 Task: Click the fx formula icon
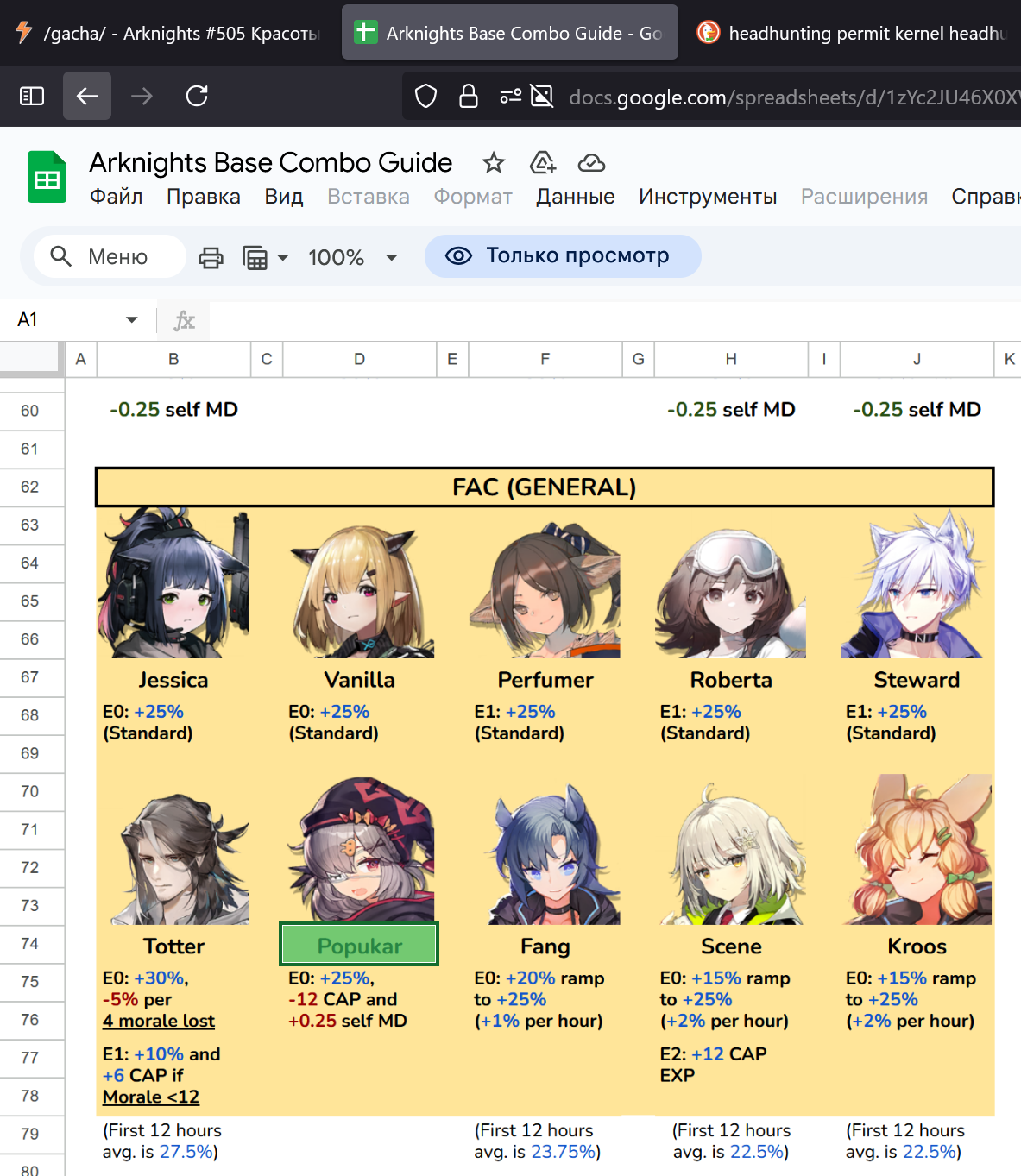[x=184, y=320]
